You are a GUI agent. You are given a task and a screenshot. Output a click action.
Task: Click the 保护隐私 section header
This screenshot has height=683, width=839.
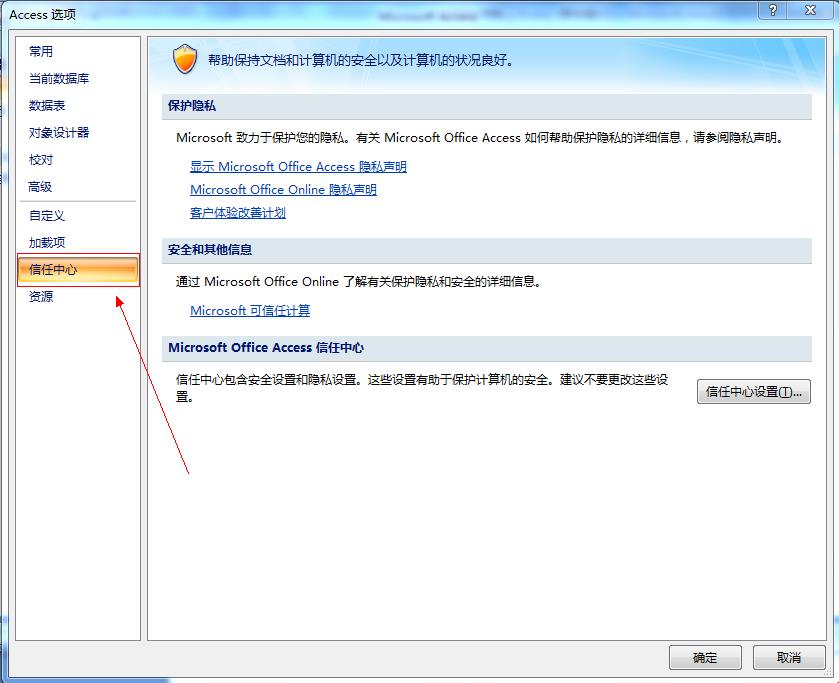click(486, 106)
